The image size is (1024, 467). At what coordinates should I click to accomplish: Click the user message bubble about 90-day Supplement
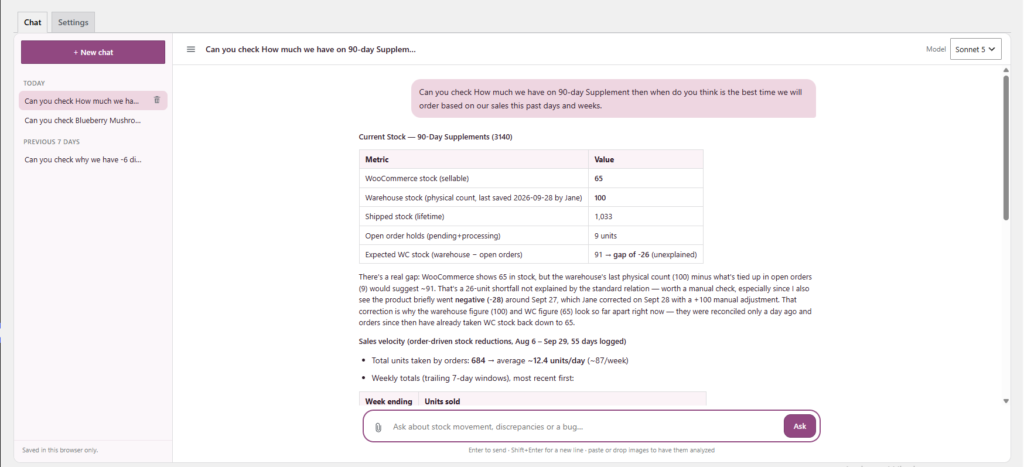coord(613,99)
